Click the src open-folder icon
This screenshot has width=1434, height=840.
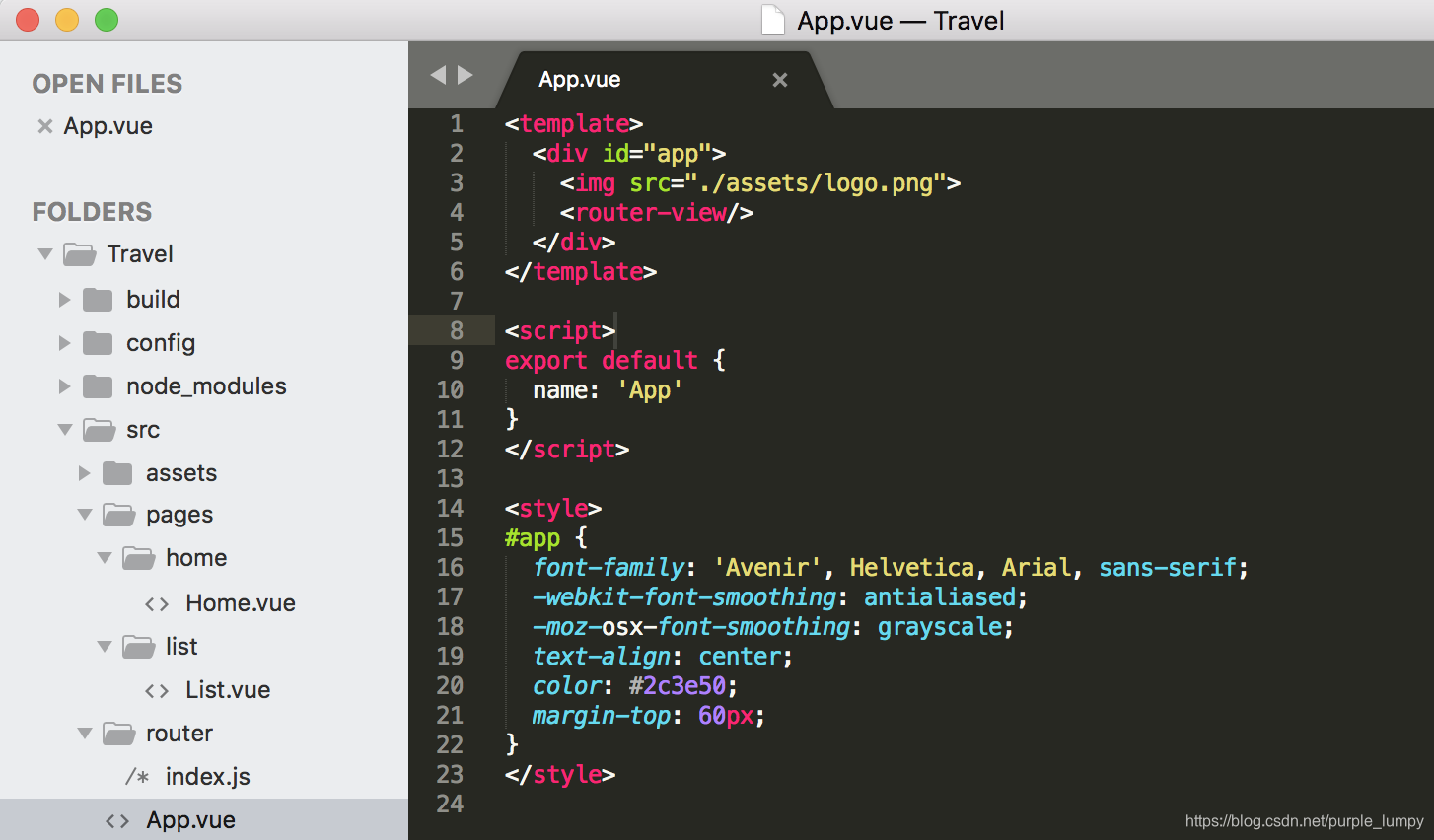point(100,430)
